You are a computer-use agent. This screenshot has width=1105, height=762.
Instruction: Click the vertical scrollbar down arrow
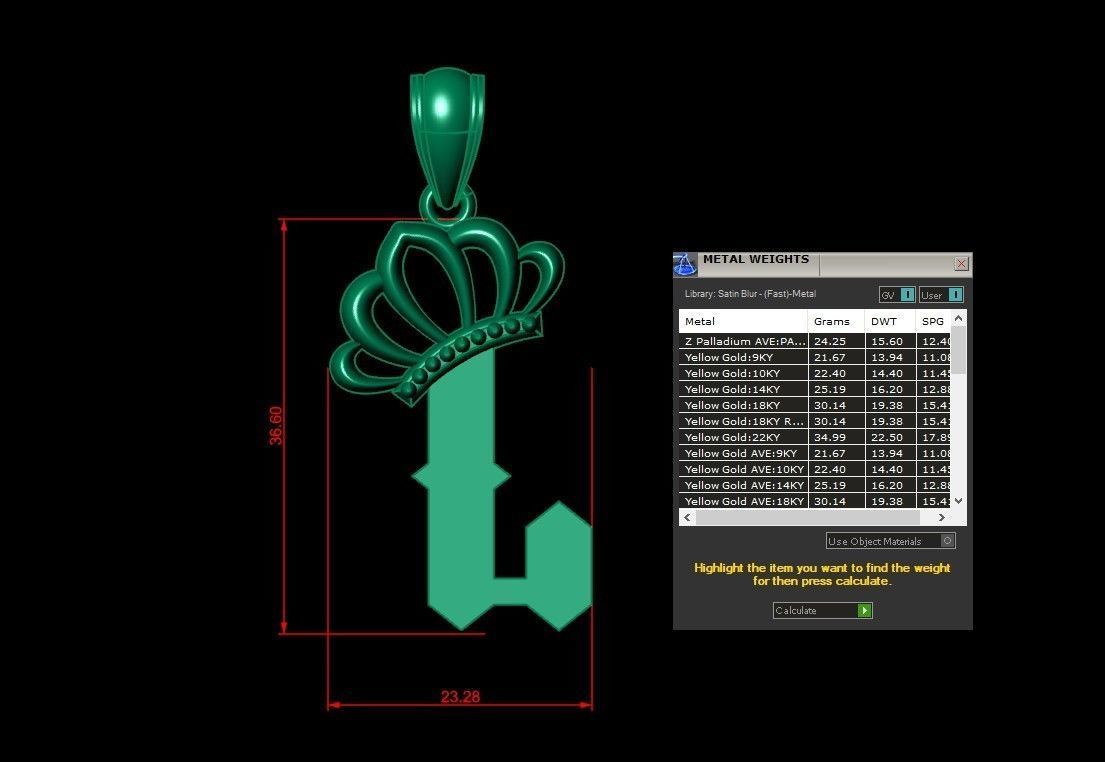click(958, 500)
